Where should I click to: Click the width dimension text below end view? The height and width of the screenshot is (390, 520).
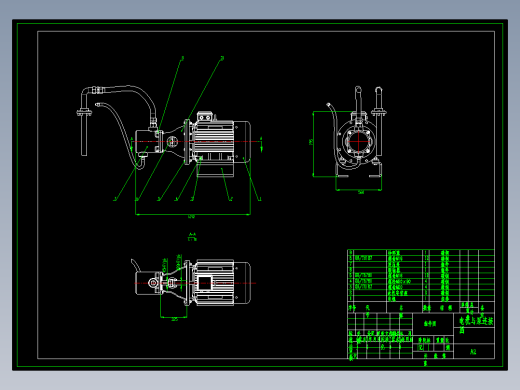(361, 192)
